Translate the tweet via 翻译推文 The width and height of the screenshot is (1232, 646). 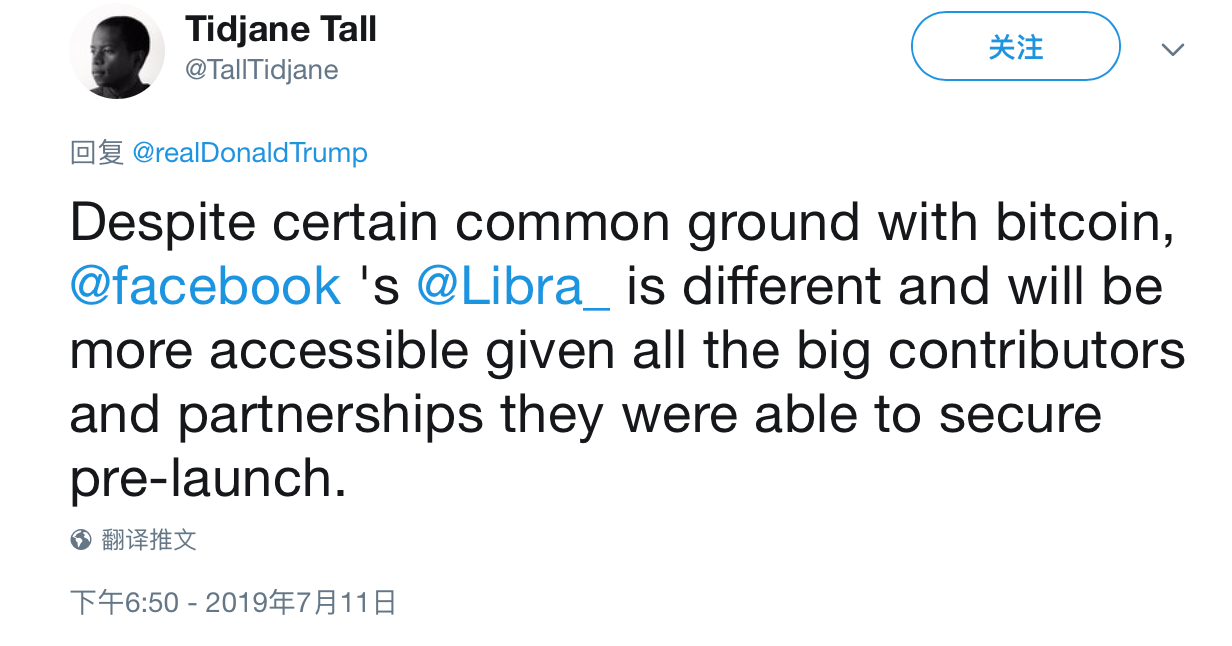pos(149,541)
